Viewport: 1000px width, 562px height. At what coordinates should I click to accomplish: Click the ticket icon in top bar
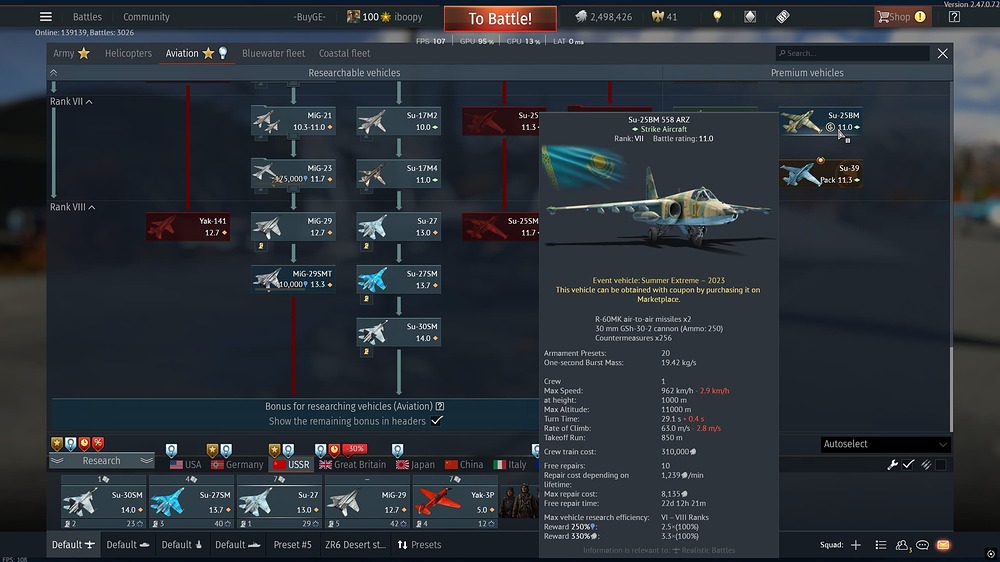pyautogui.click(x=783, y=17)
